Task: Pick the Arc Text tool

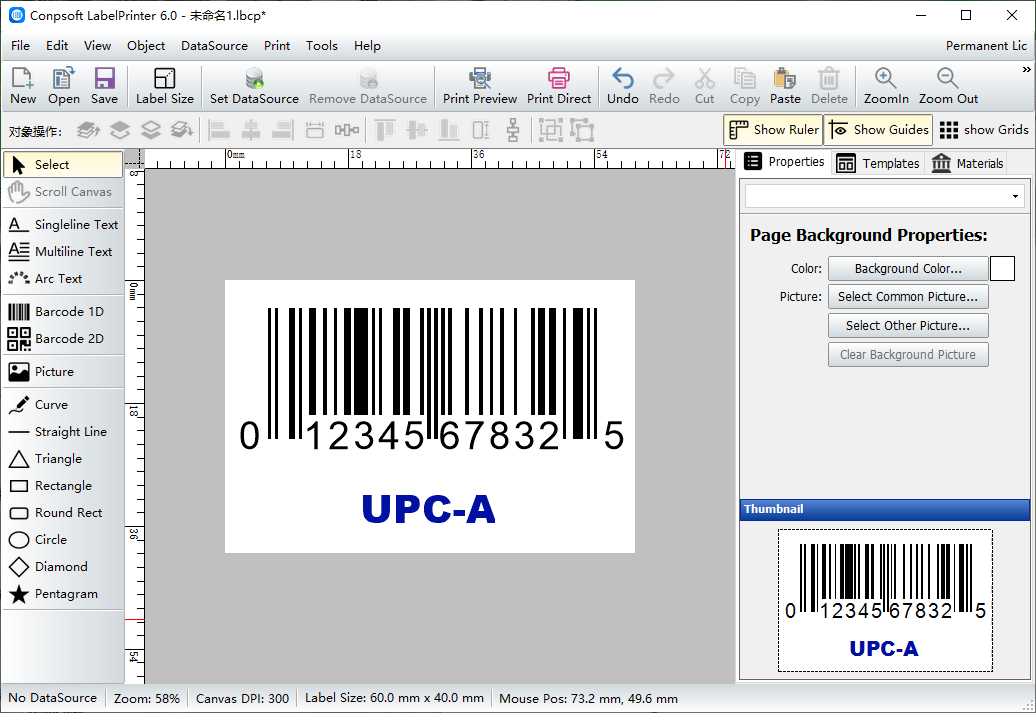Action: [63, 279]
